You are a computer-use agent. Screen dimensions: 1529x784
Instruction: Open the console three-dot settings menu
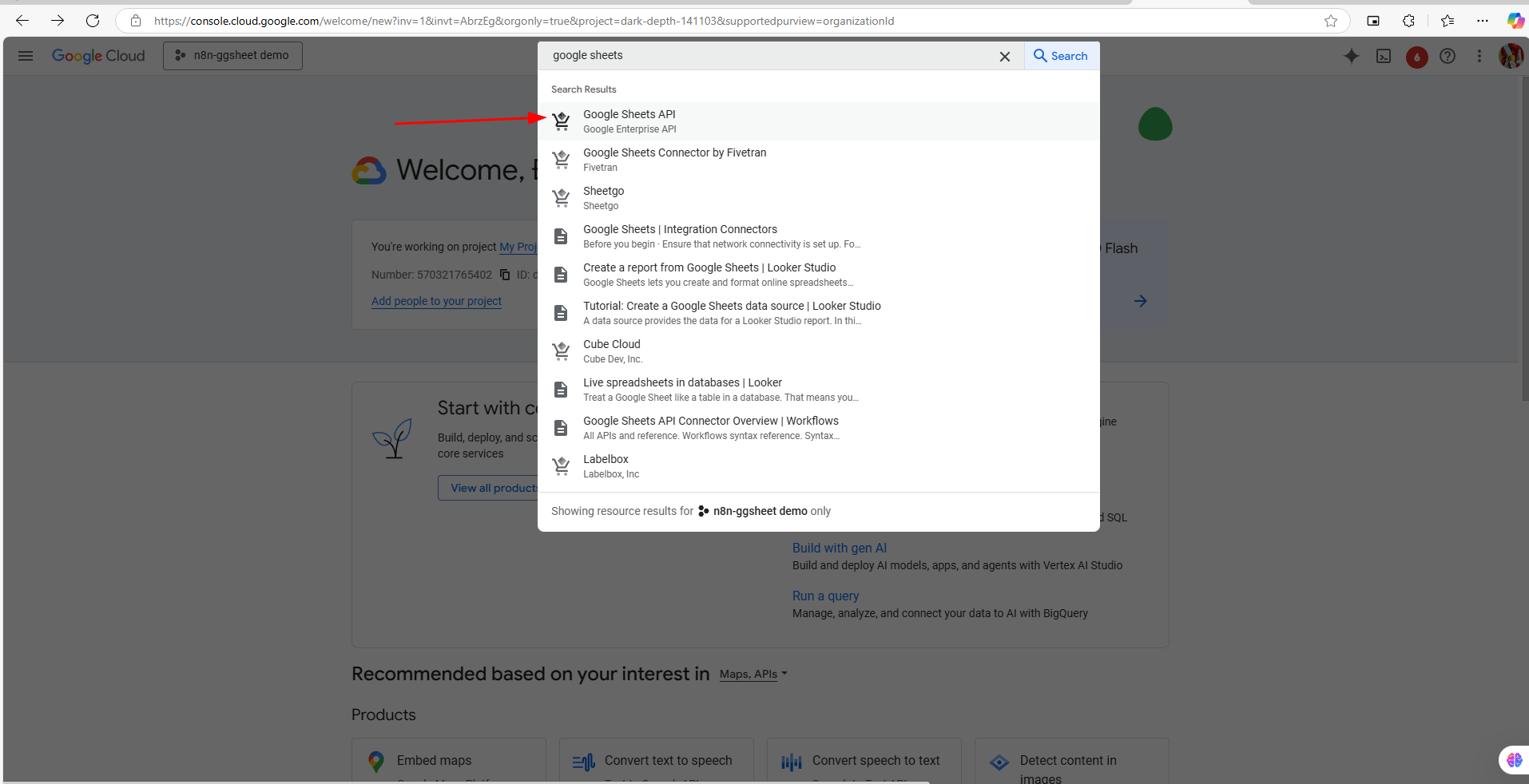pos(1479,56)
